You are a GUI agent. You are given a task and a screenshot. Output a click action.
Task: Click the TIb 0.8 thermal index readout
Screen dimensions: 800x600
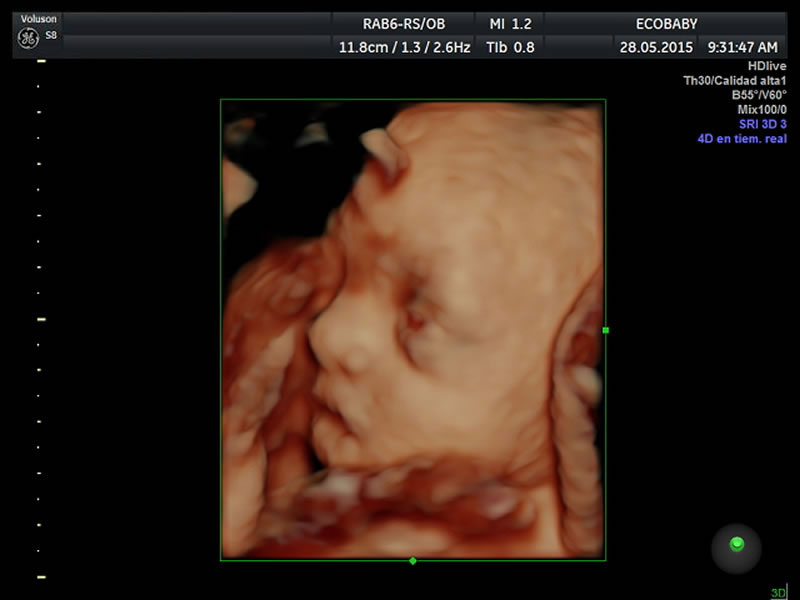coord(509,46)
